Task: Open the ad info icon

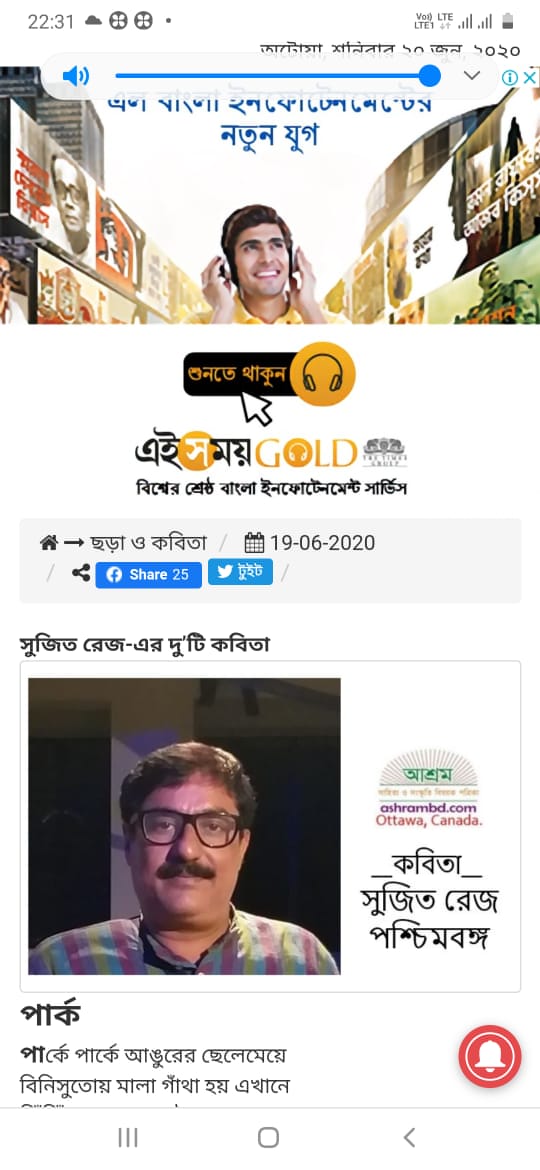Action: point(509,78)
